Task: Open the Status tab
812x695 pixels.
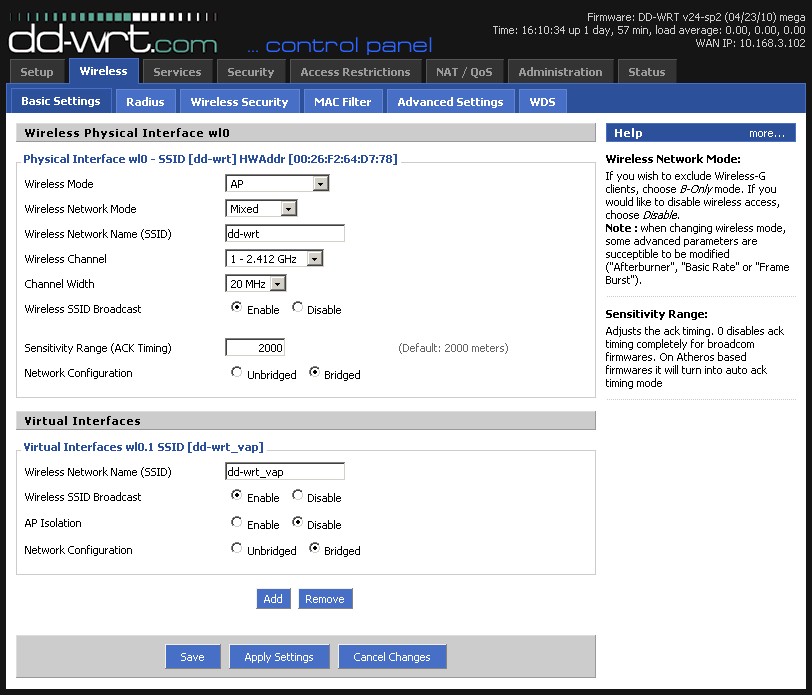Action: 647,72
